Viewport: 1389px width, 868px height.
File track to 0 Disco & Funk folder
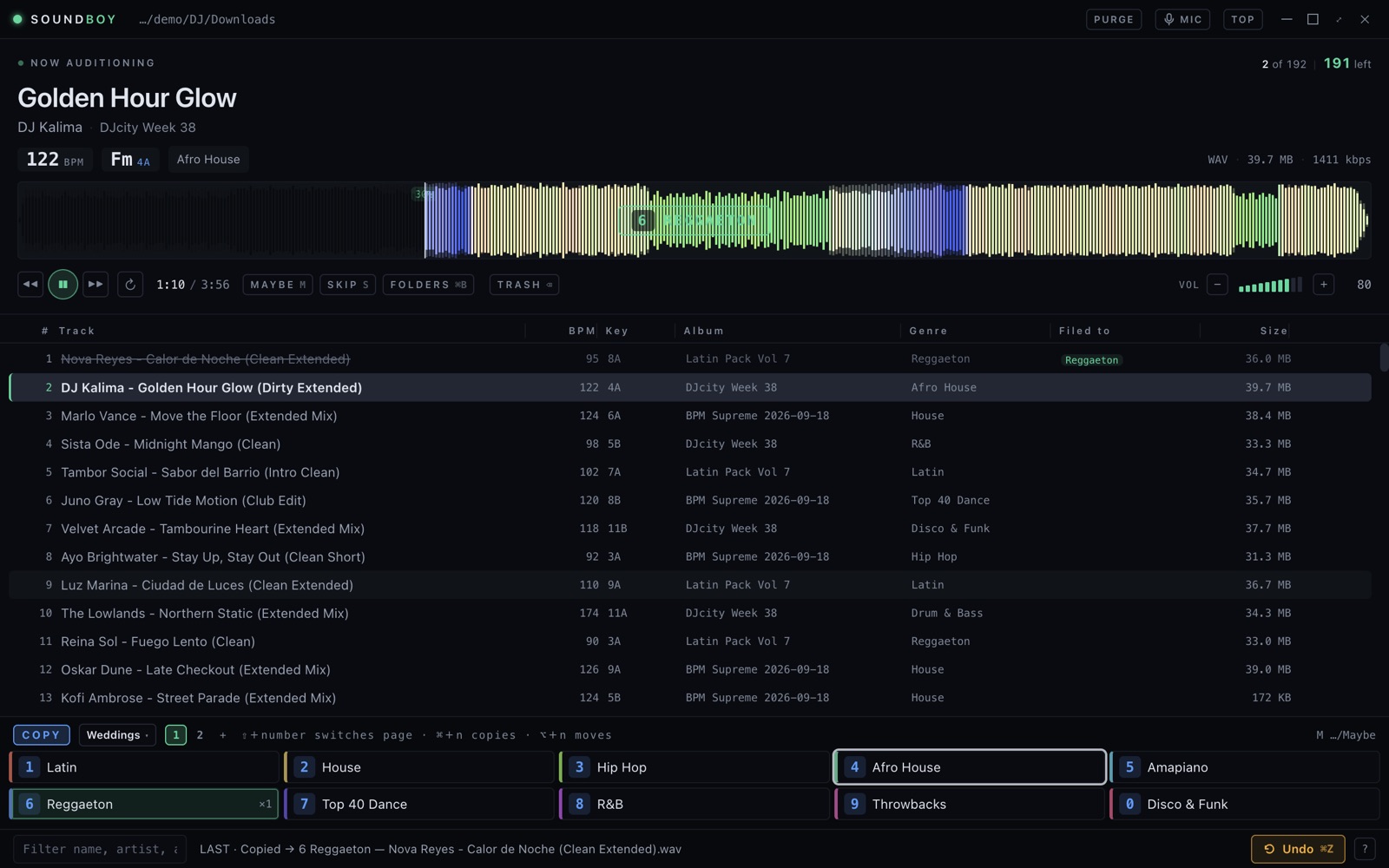tap(1245, 805)
